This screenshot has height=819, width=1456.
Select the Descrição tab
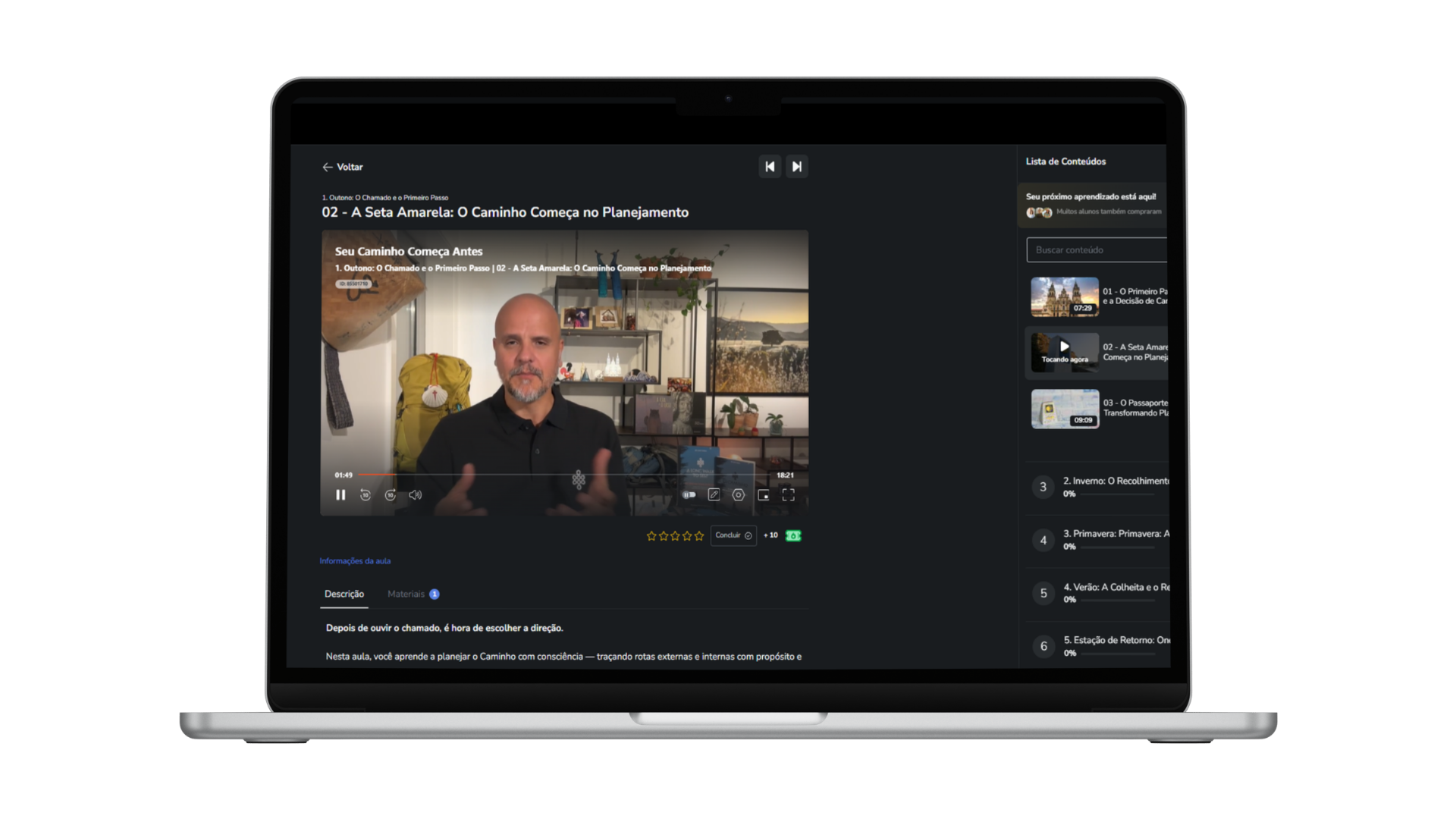point(344,594)
